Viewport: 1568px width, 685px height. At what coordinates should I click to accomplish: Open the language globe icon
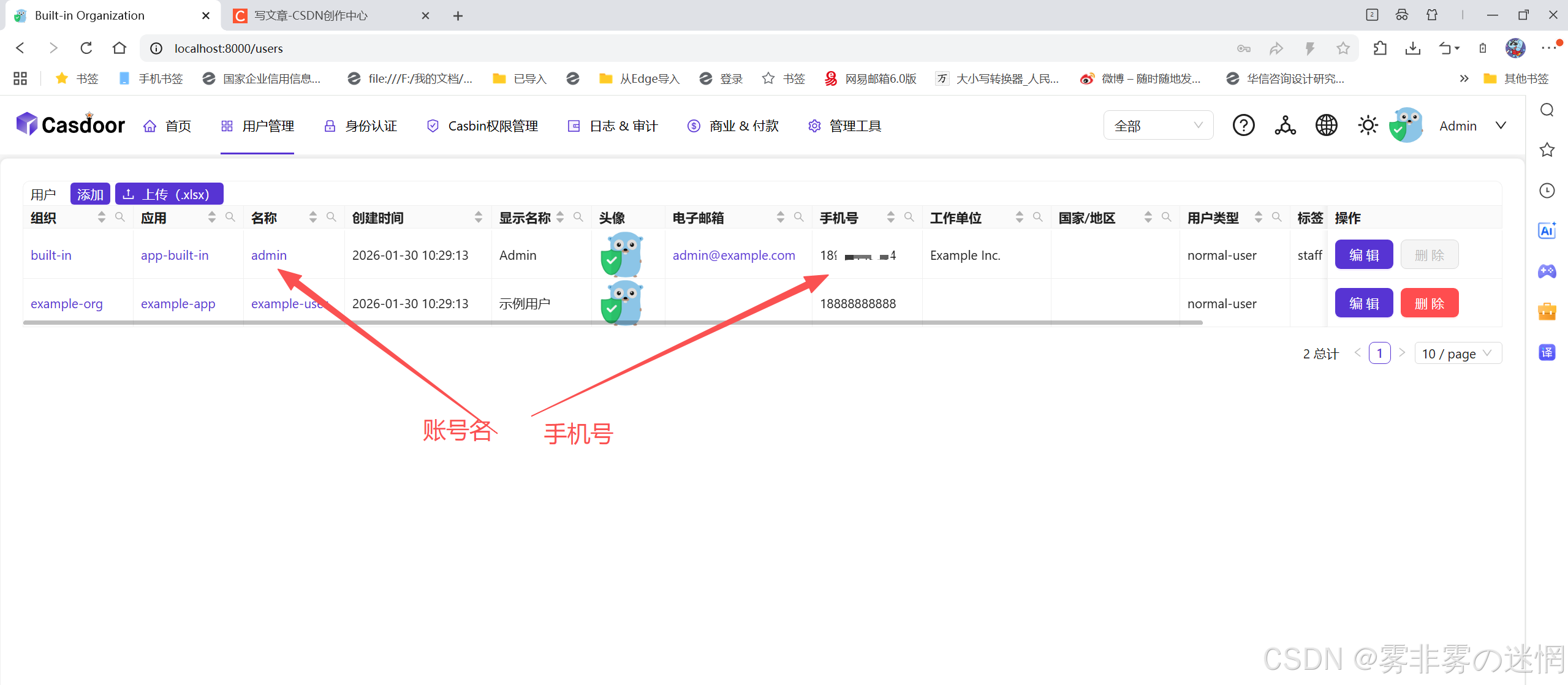click(x=1326, y=126)
